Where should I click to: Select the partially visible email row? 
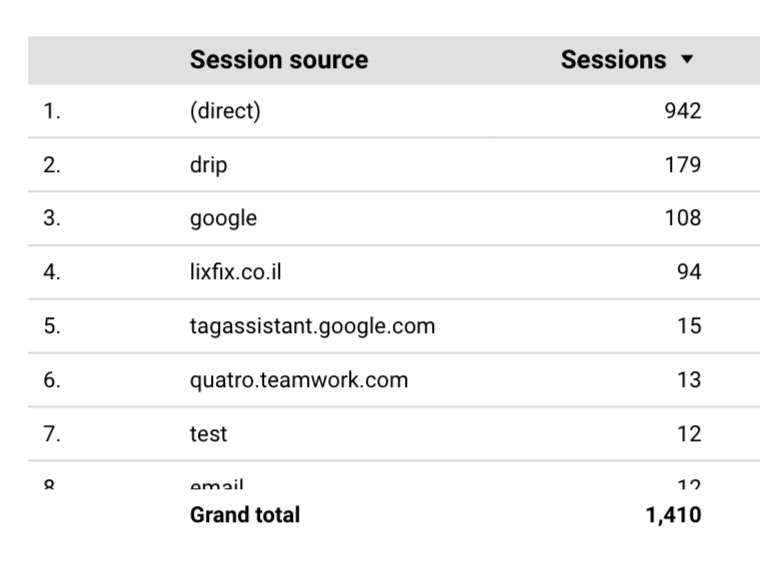394,475
